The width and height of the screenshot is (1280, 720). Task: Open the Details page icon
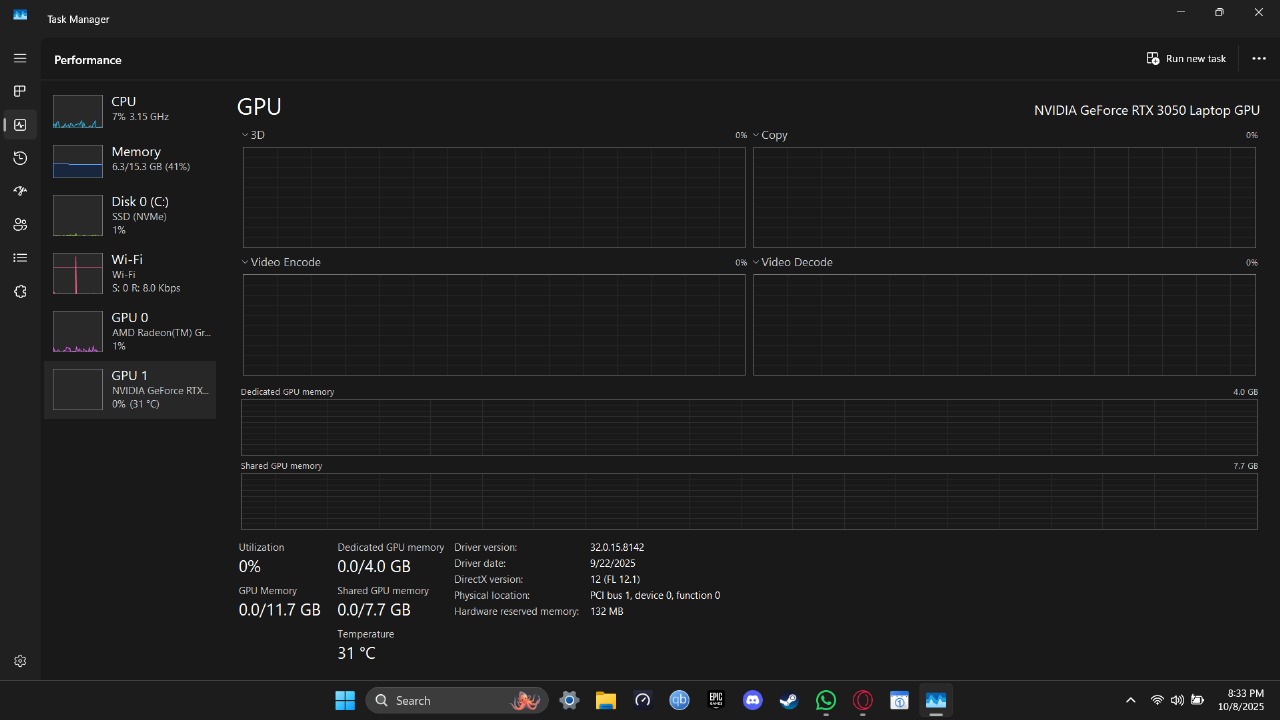[x=19, y=258]
